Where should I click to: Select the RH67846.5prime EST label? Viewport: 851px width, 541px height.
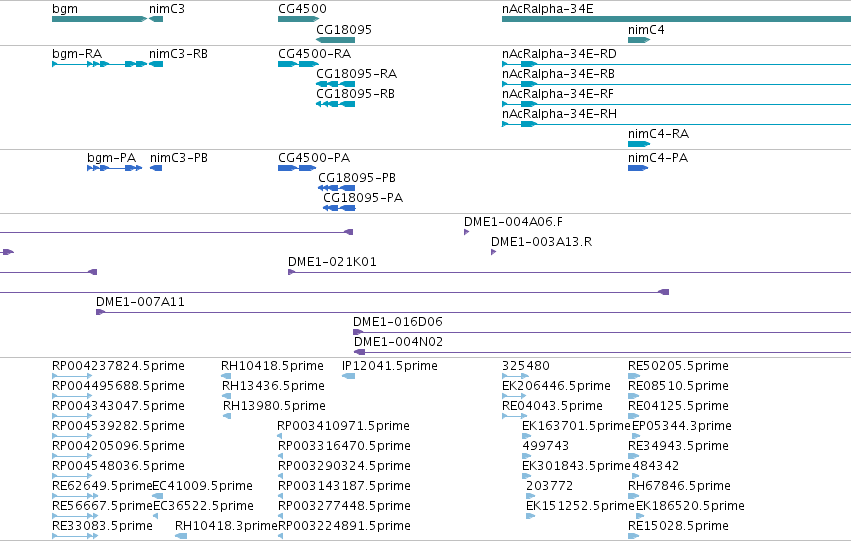pos(679,486)
